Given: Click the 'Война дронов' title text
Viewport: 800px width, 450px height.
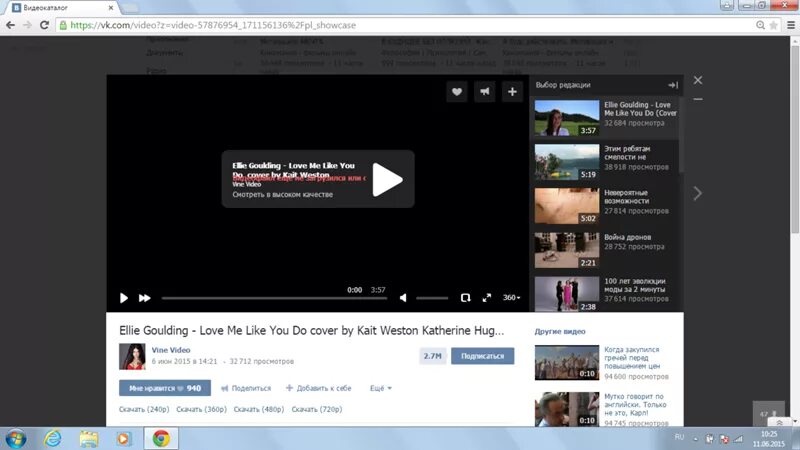Looking at the screenshot, I should point(628,237).
